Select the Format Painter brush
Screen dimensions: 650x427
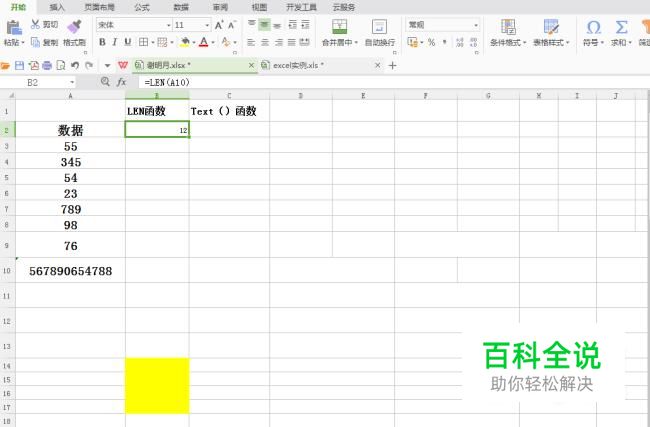pyautogui.click(x=75, y=26)
